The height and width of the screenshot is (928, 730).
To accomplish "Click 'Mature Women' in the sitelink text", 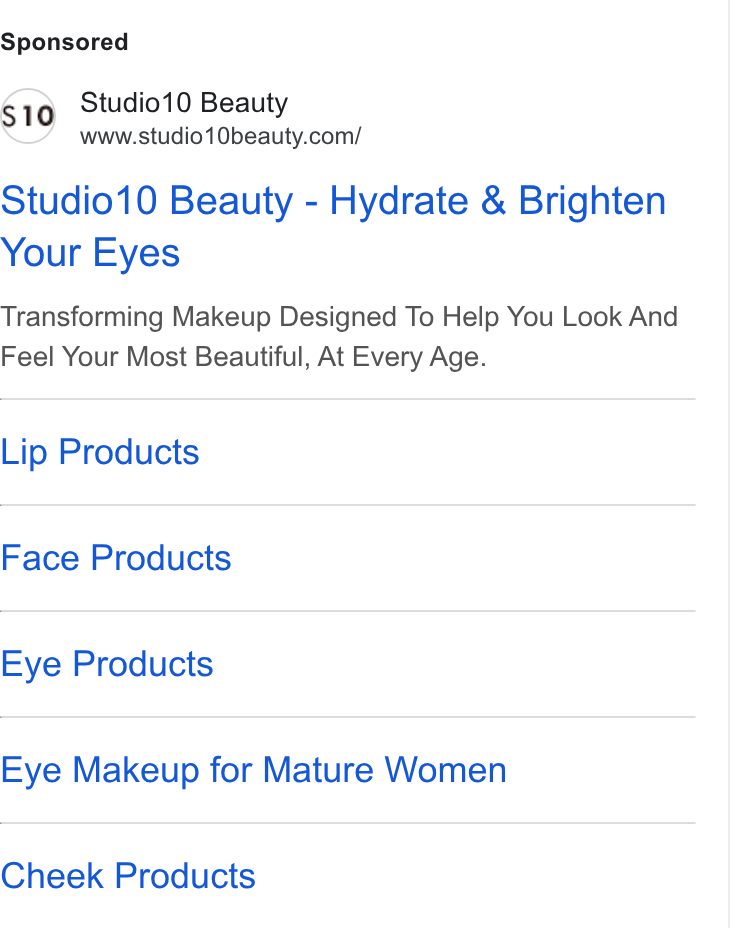I will click(x=385, y=770).
